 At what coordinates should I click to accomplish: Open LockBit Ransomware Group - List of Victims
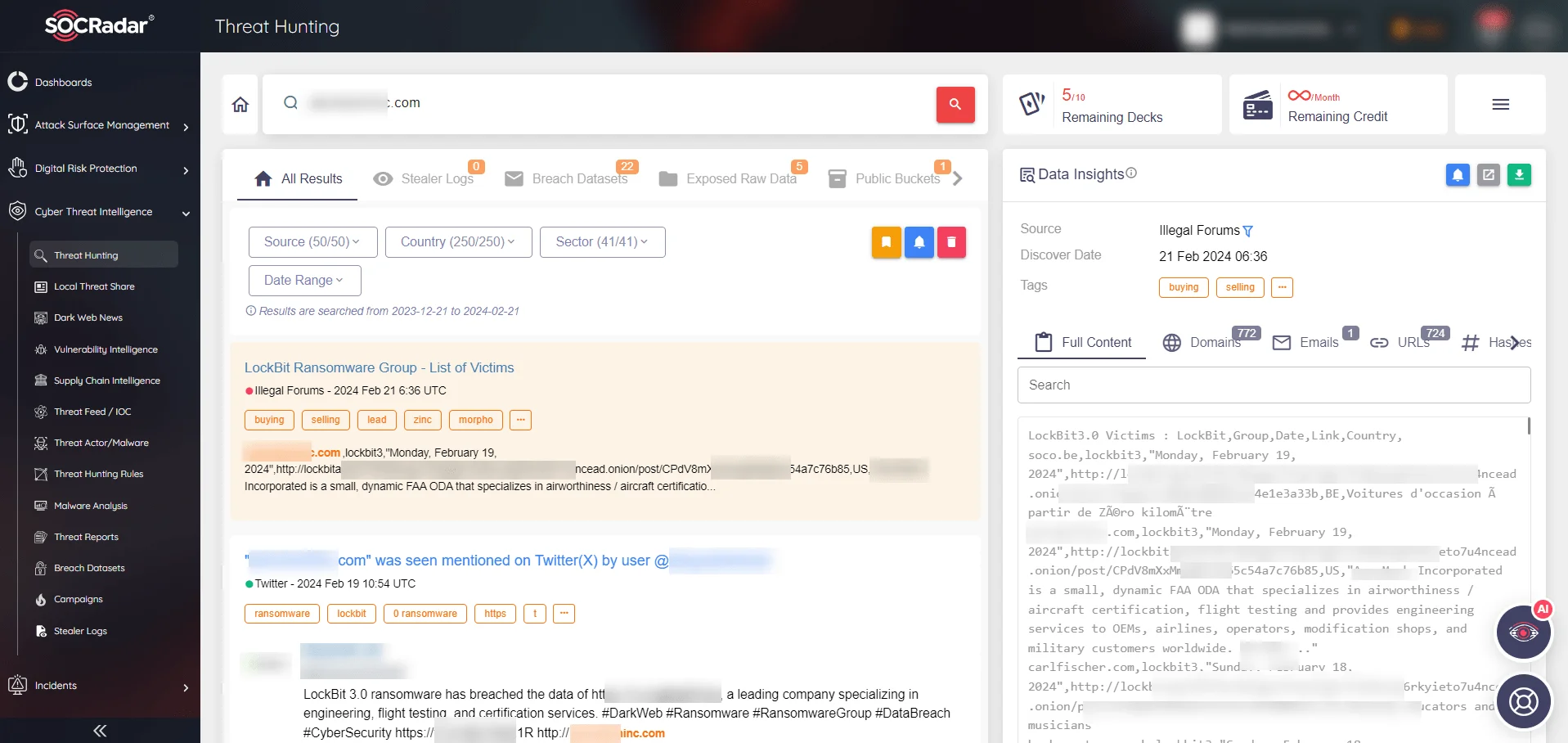click(379, 368)
